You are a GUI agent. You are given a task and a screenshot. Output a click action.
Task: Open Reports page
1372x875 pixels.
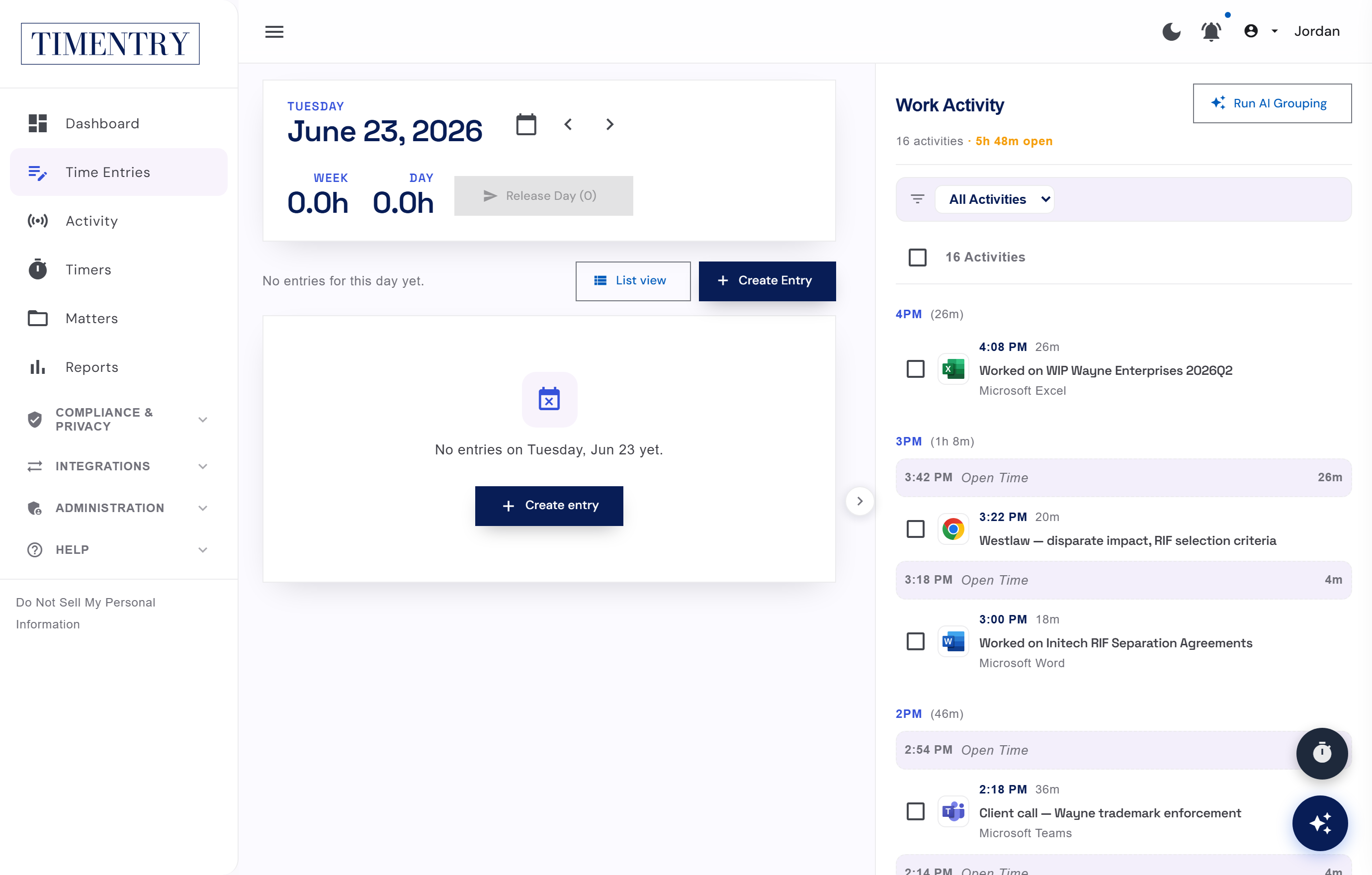pos(118,367)
